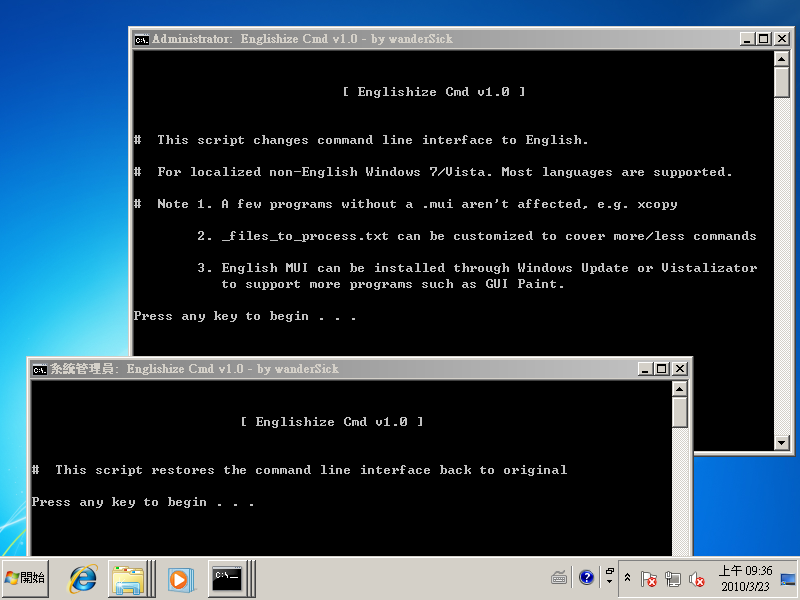Launch Internet Explorer from the taskbar
800x600 pixels.
(83, 579)
